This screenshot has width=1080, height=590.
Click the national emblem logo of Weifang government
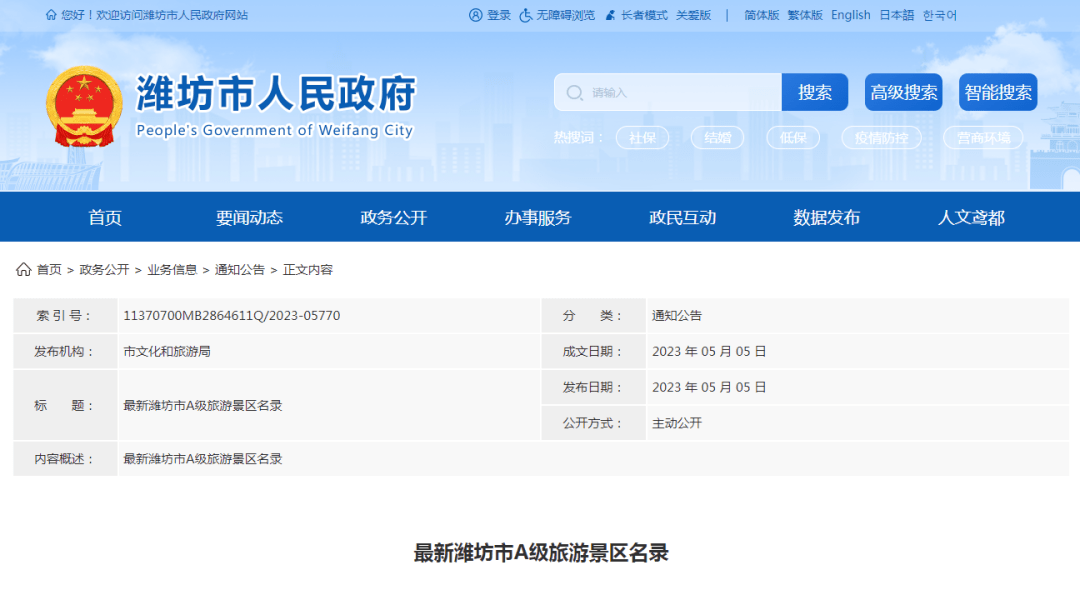(x=84, y=103)
